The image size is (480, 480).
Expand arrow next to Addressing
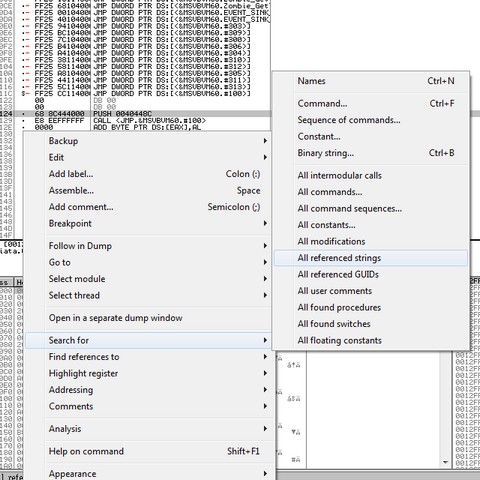265,390
